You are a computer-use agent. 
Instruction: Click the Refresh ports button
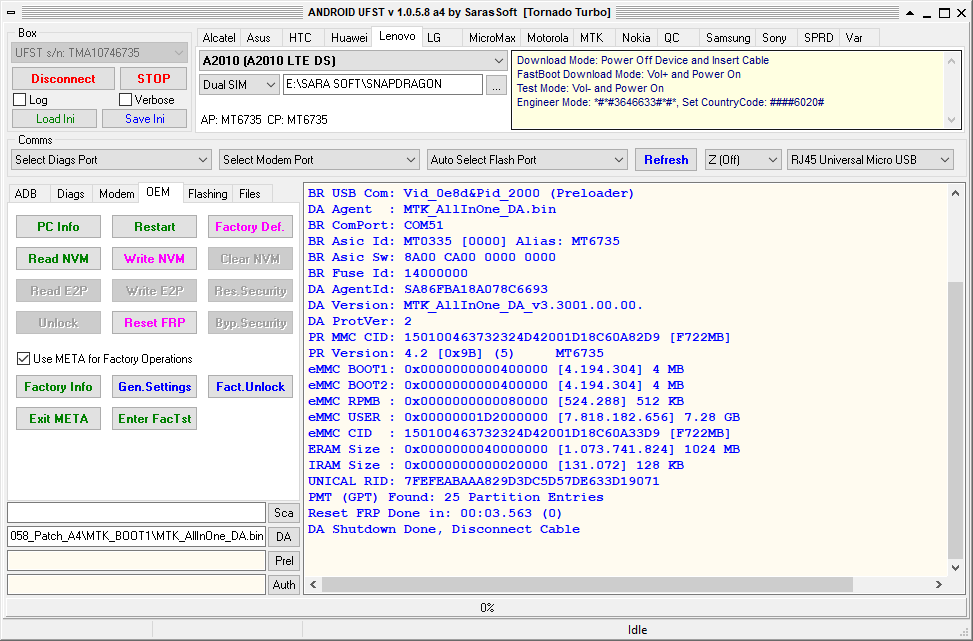[666, 159]
